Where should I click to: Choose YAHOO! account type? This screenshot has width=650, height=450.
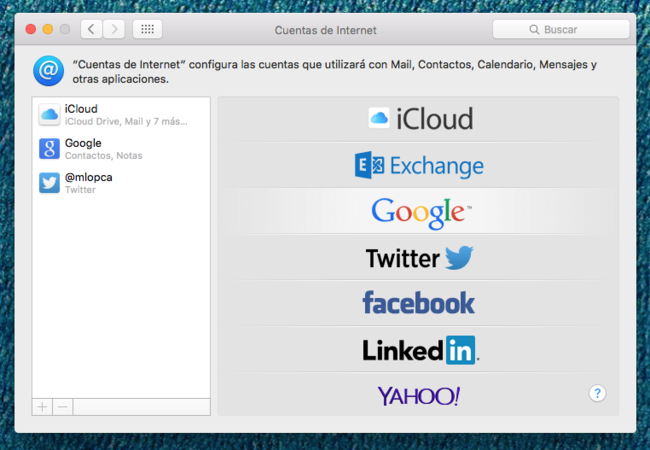(418, 395)
